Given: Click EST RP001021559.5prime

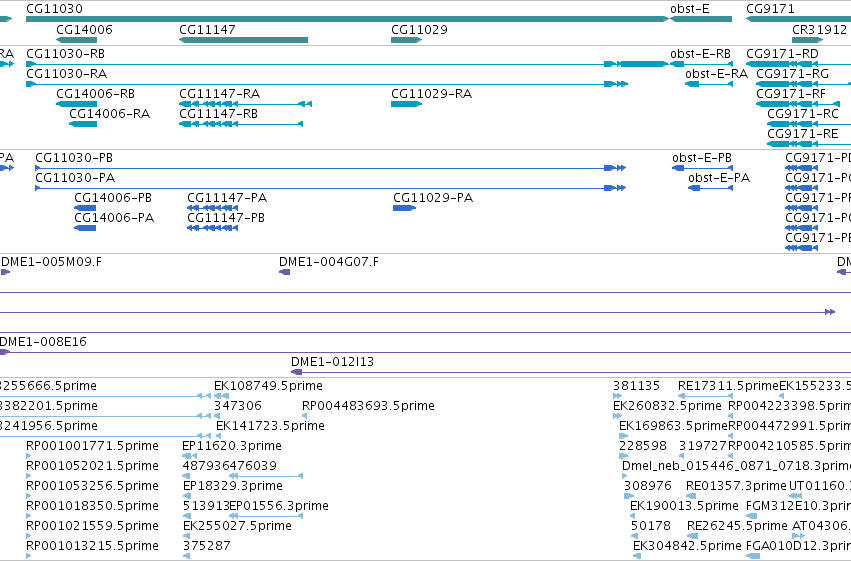Looking at the screenshot, I should (29, 536).
